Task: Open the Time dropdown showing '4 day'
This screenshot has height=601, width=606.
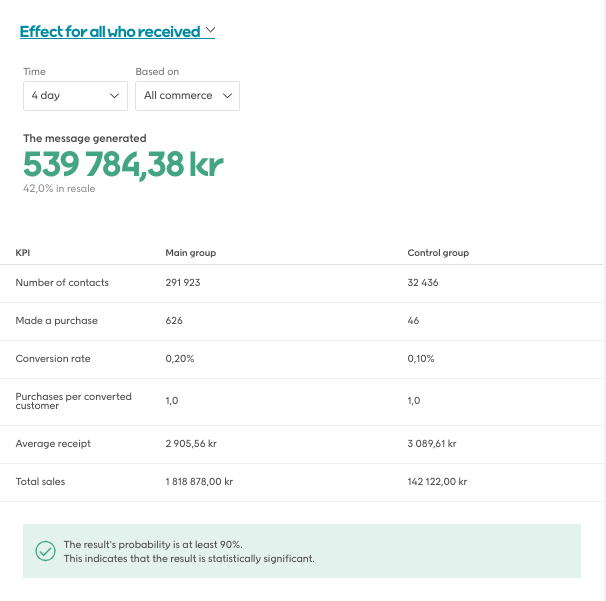Action: coord(75,96)
